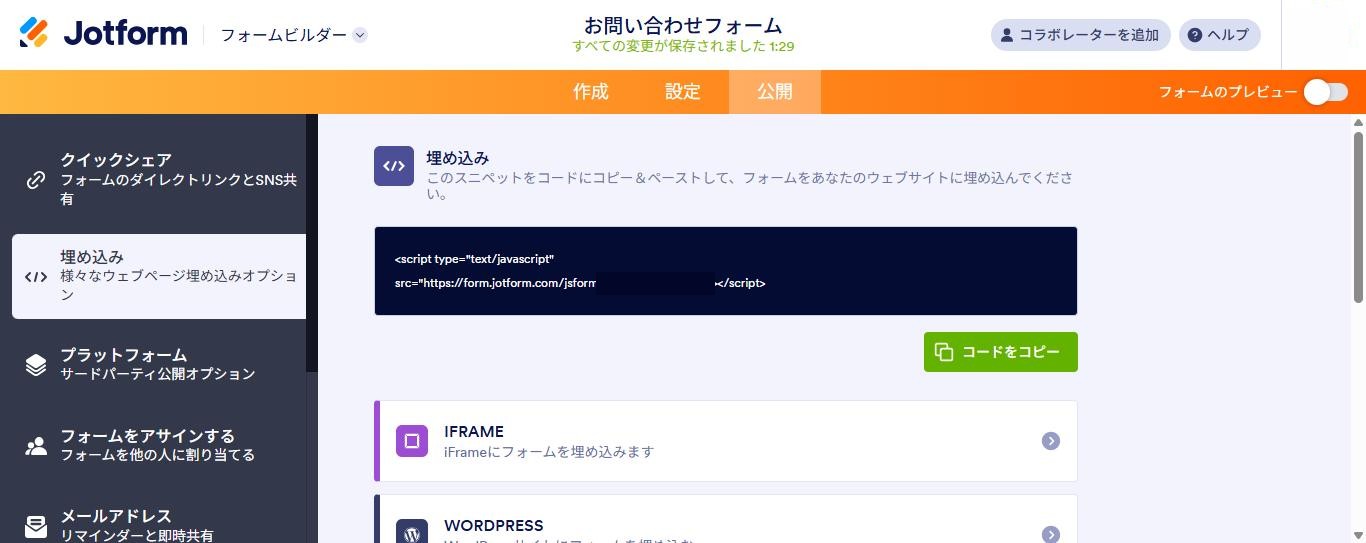This screenshot has width=1366, height=543.
Task: Click the プラットフォーム layers icon
Action: [36, 364]
